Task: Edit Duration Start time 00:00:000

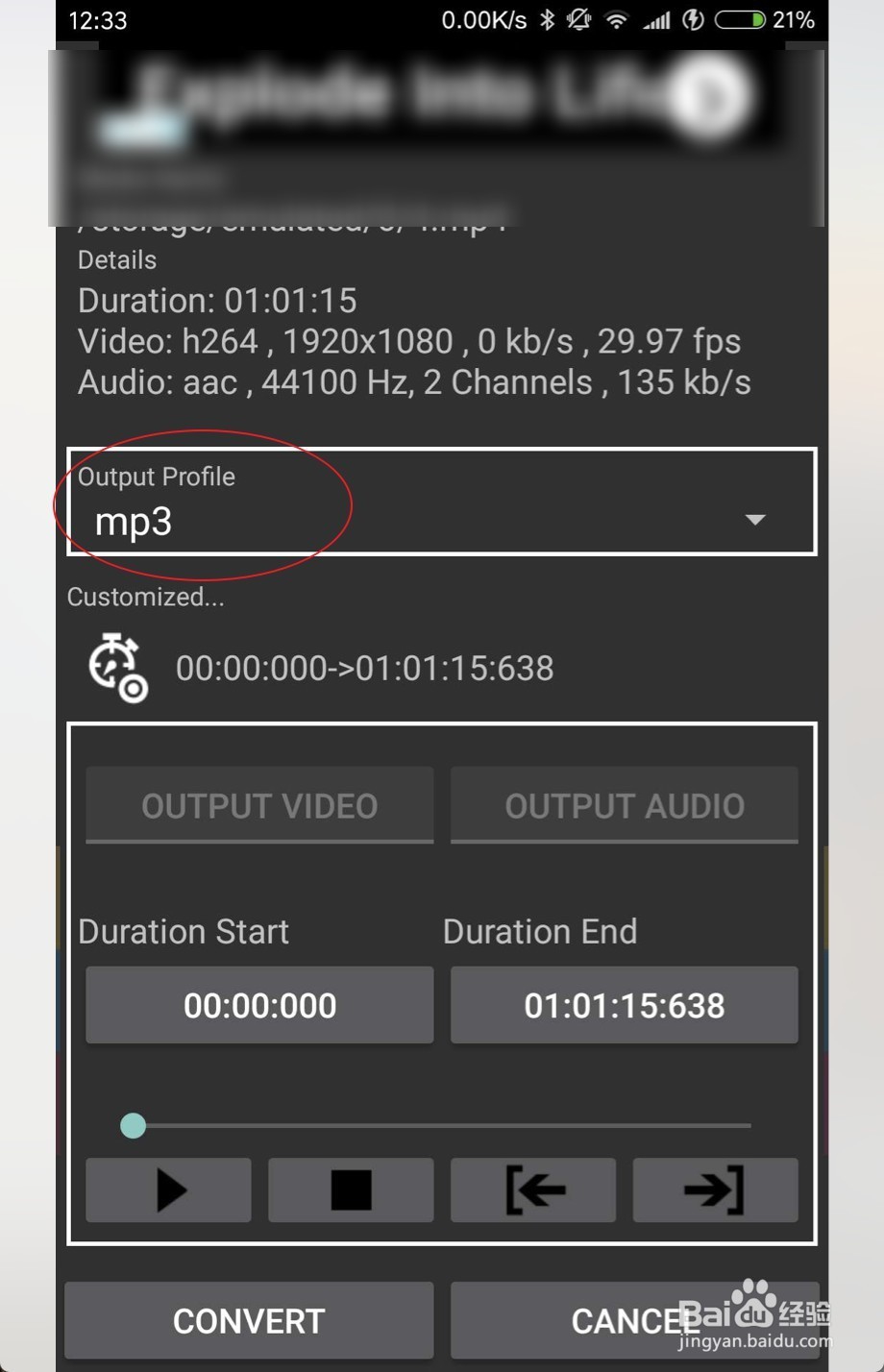Action: (x=259, y=1005)
